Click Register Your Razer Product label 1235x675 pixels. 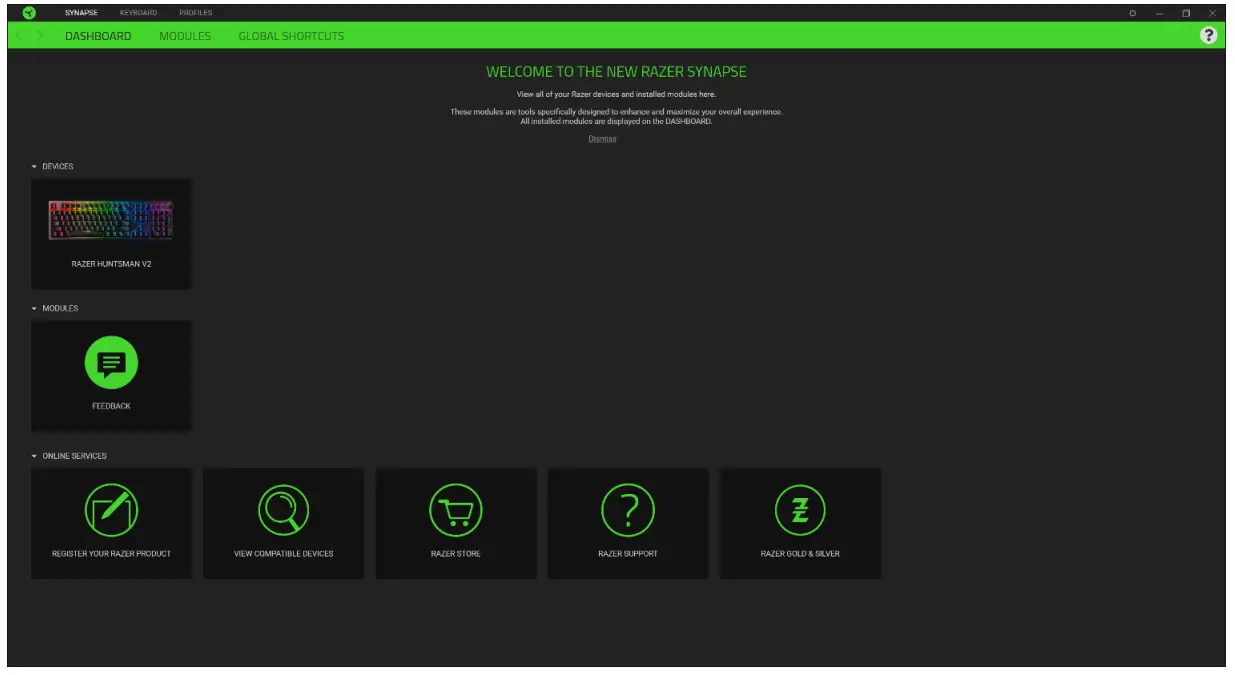[111, 553]
